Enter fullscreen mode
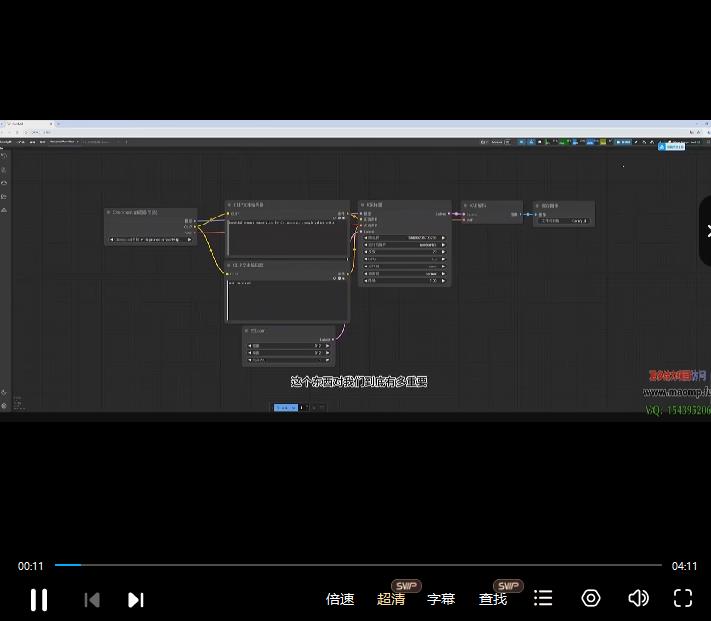Image resolution: width=711 pixels, height=621 pixels. 683,598
